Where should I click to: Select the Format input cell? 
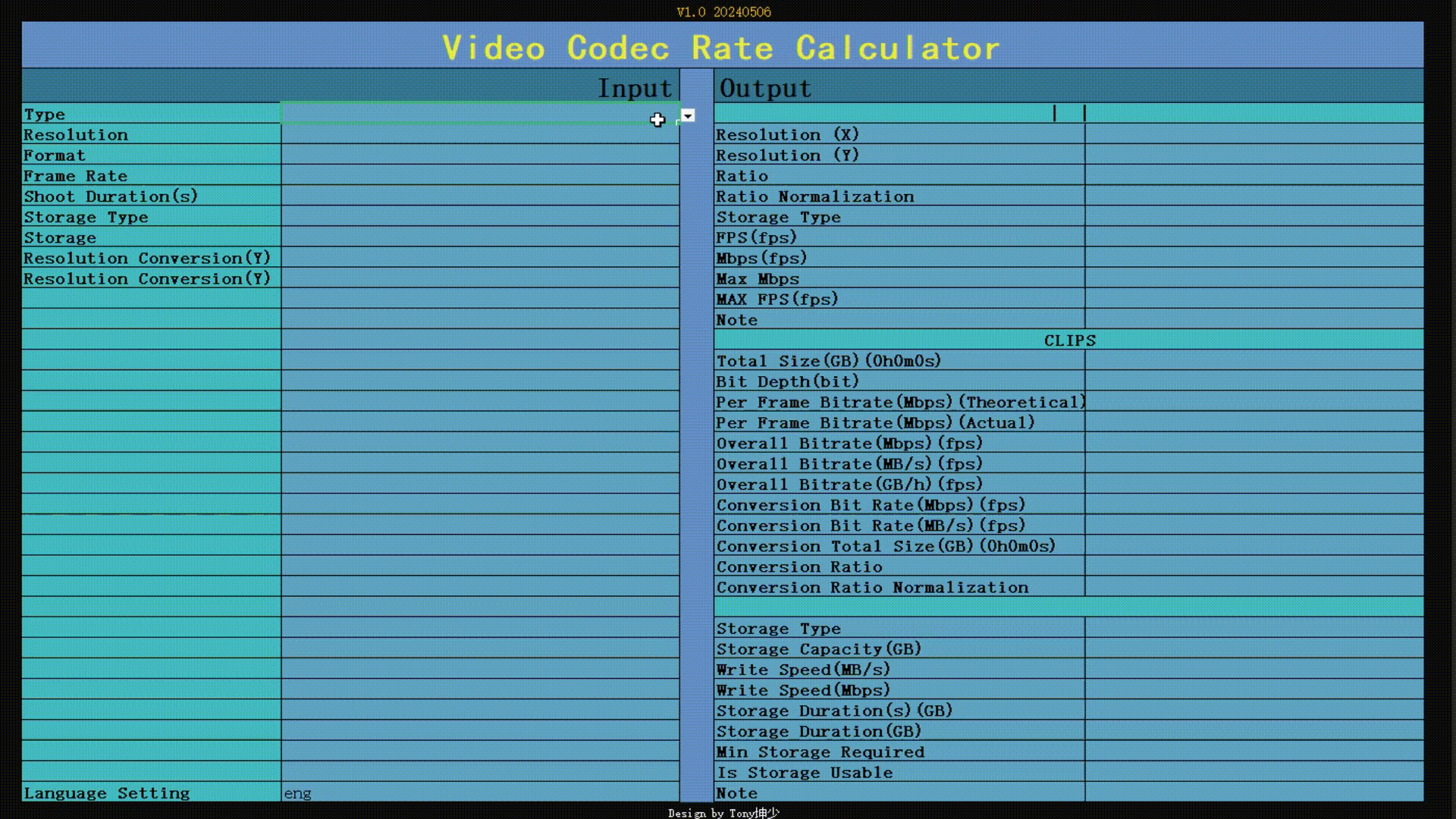click(479, 155)
